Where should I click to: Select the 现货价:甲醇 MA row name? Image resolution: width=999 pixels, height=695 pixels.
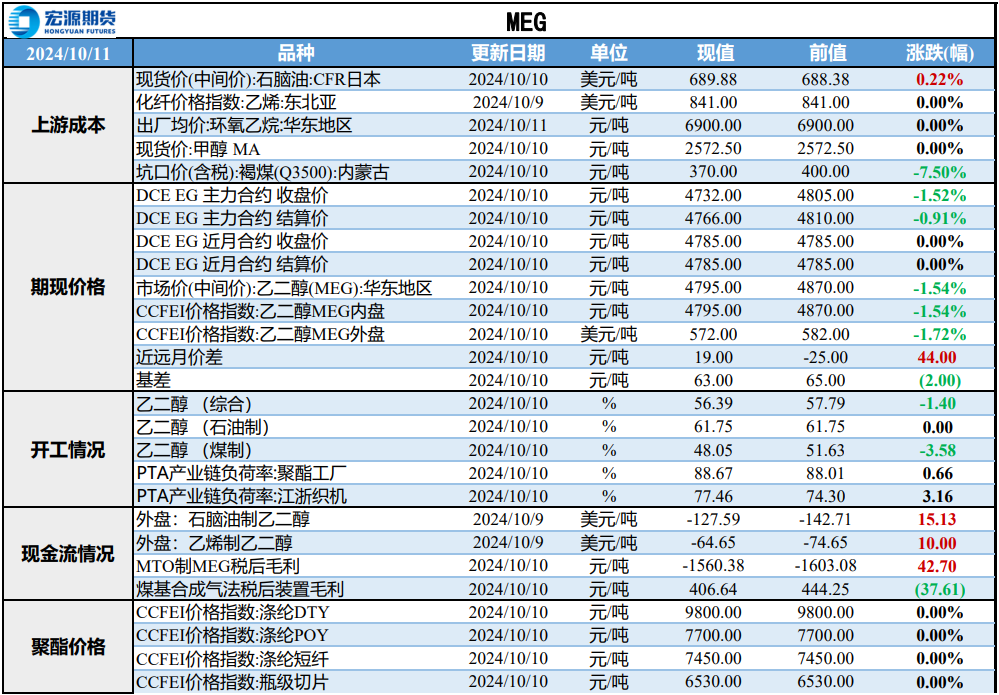(198, 149)
